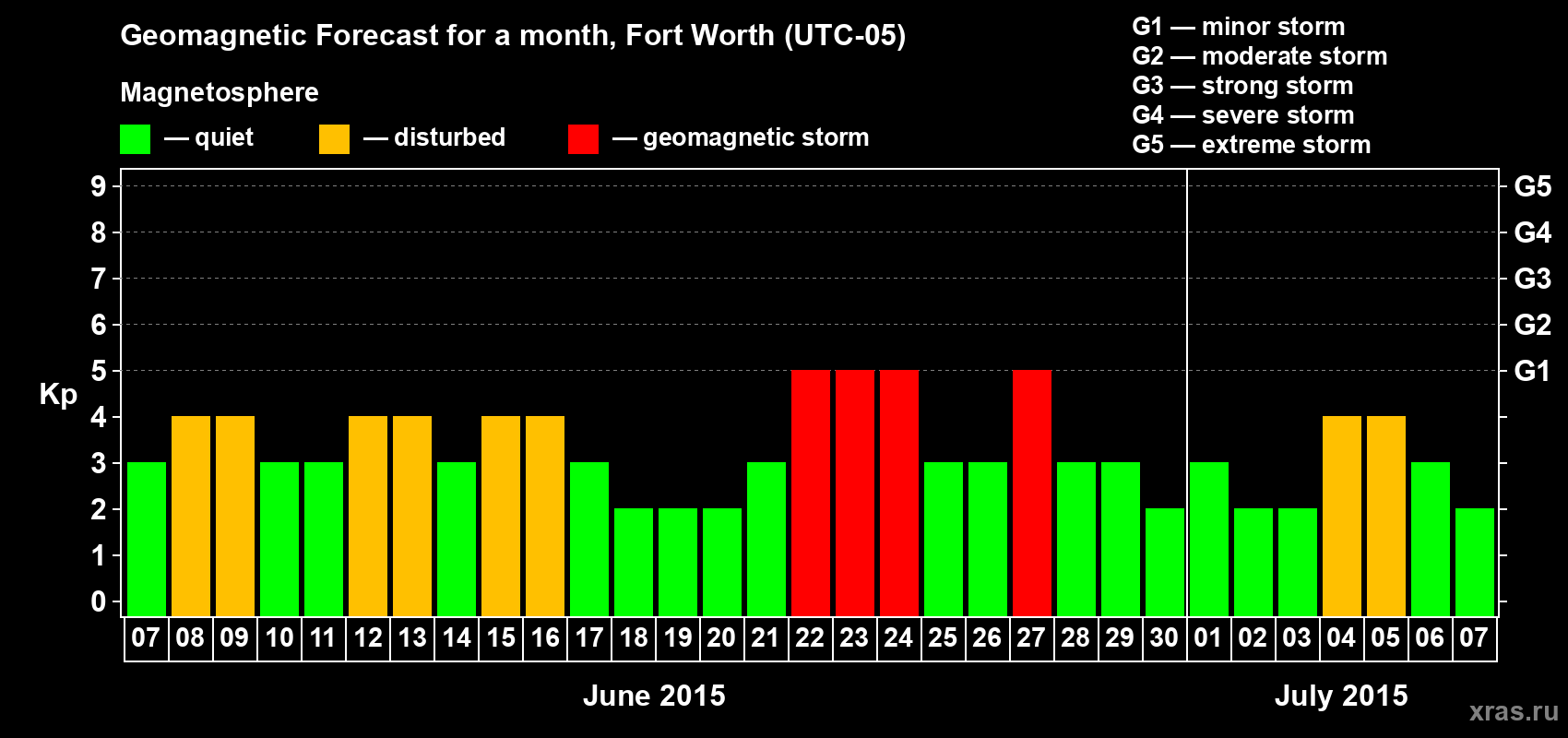Image resolution: width=1568 pixels, height=738 pixels.
Task: Click the green bar for June 18
Action: [634, 563]
